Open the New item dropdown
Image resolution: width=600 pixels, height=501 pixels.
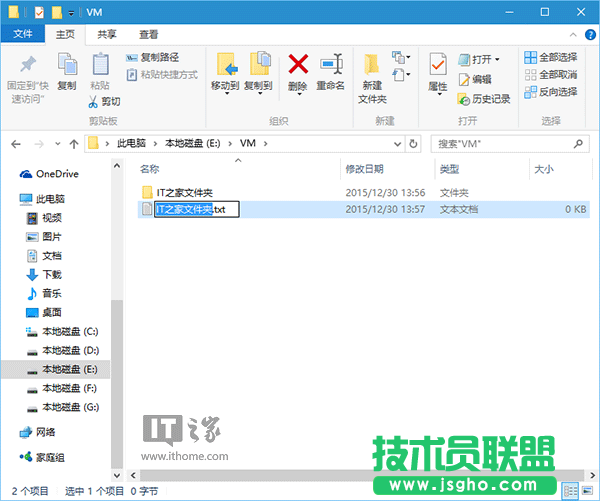click(x=401, y=58)
